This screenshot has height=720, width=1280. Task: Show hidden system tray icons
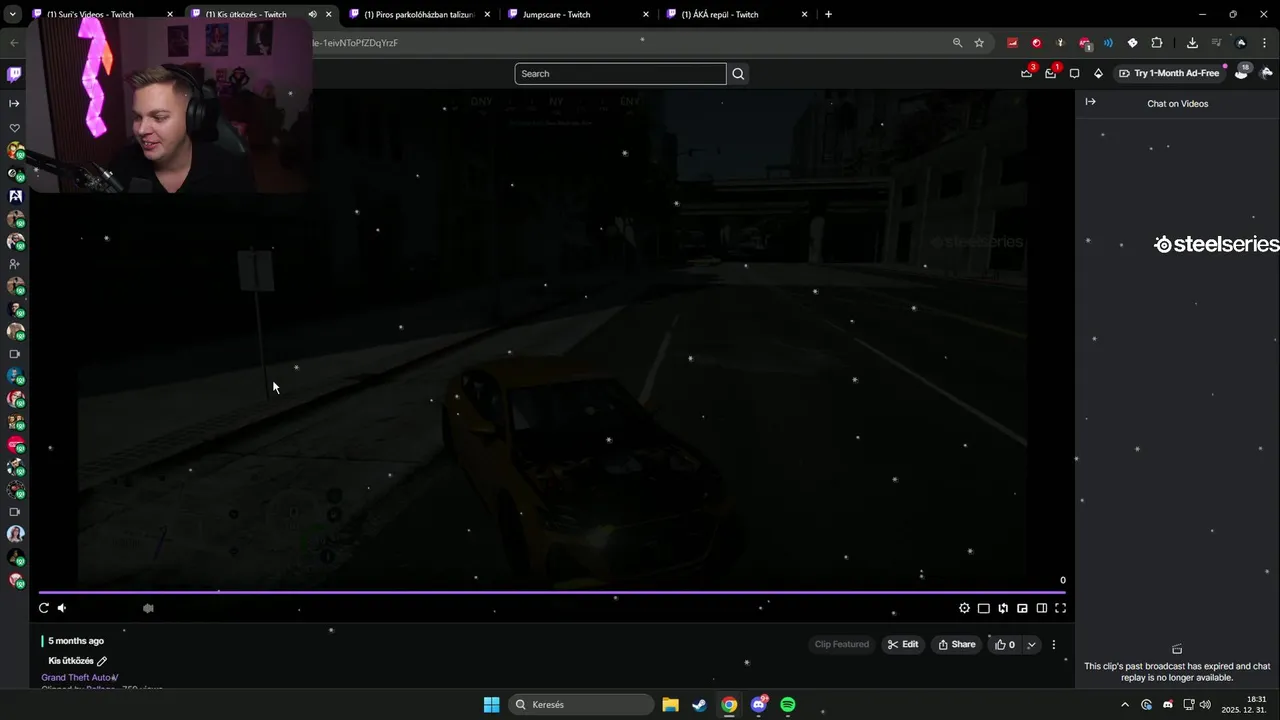[x=1125, y=705]
